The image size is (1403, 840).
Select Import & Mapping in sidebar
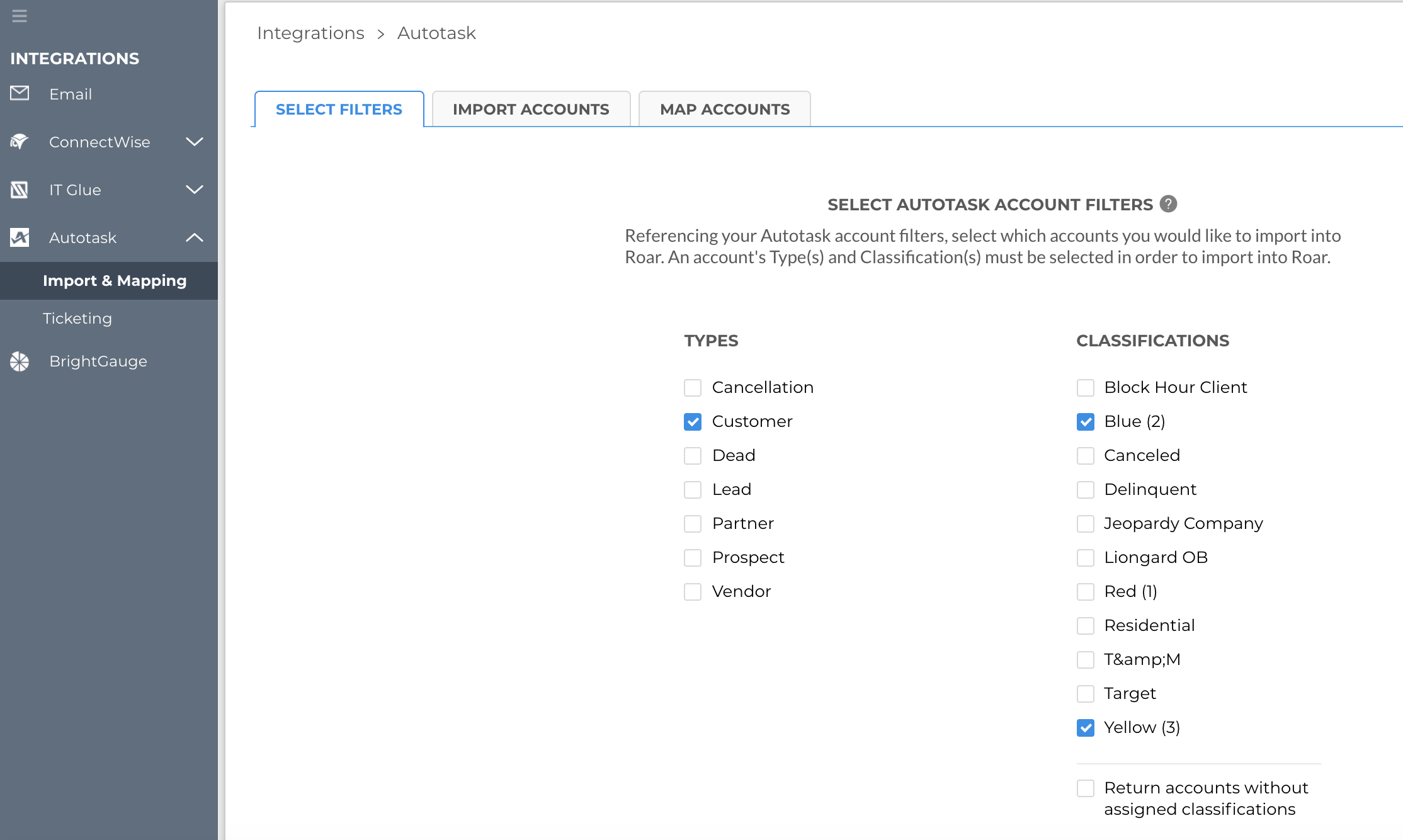click(x=115, y=281)
